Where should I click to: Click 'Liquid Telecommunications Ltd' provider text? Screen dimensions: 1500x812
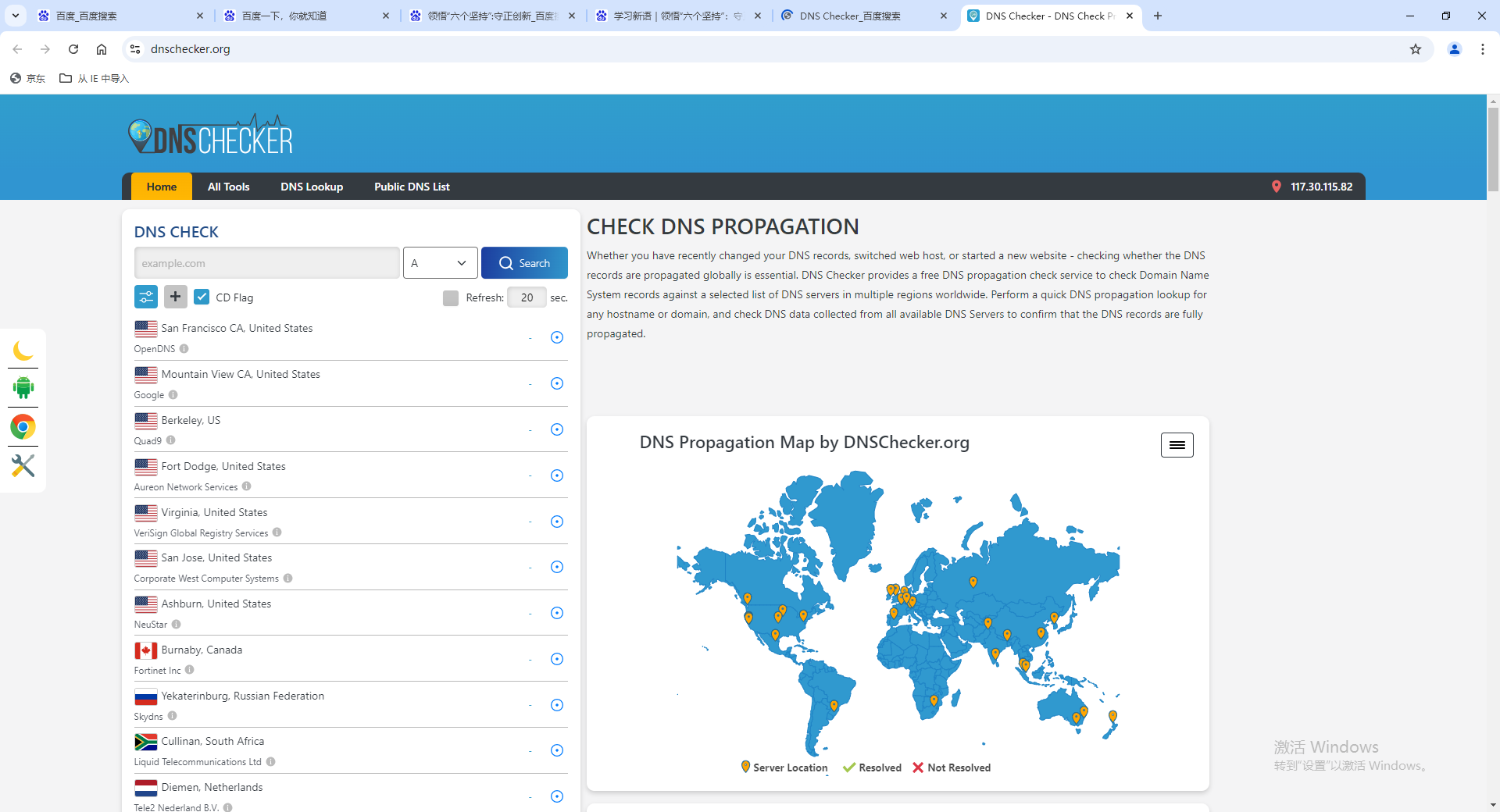point(198,762)
